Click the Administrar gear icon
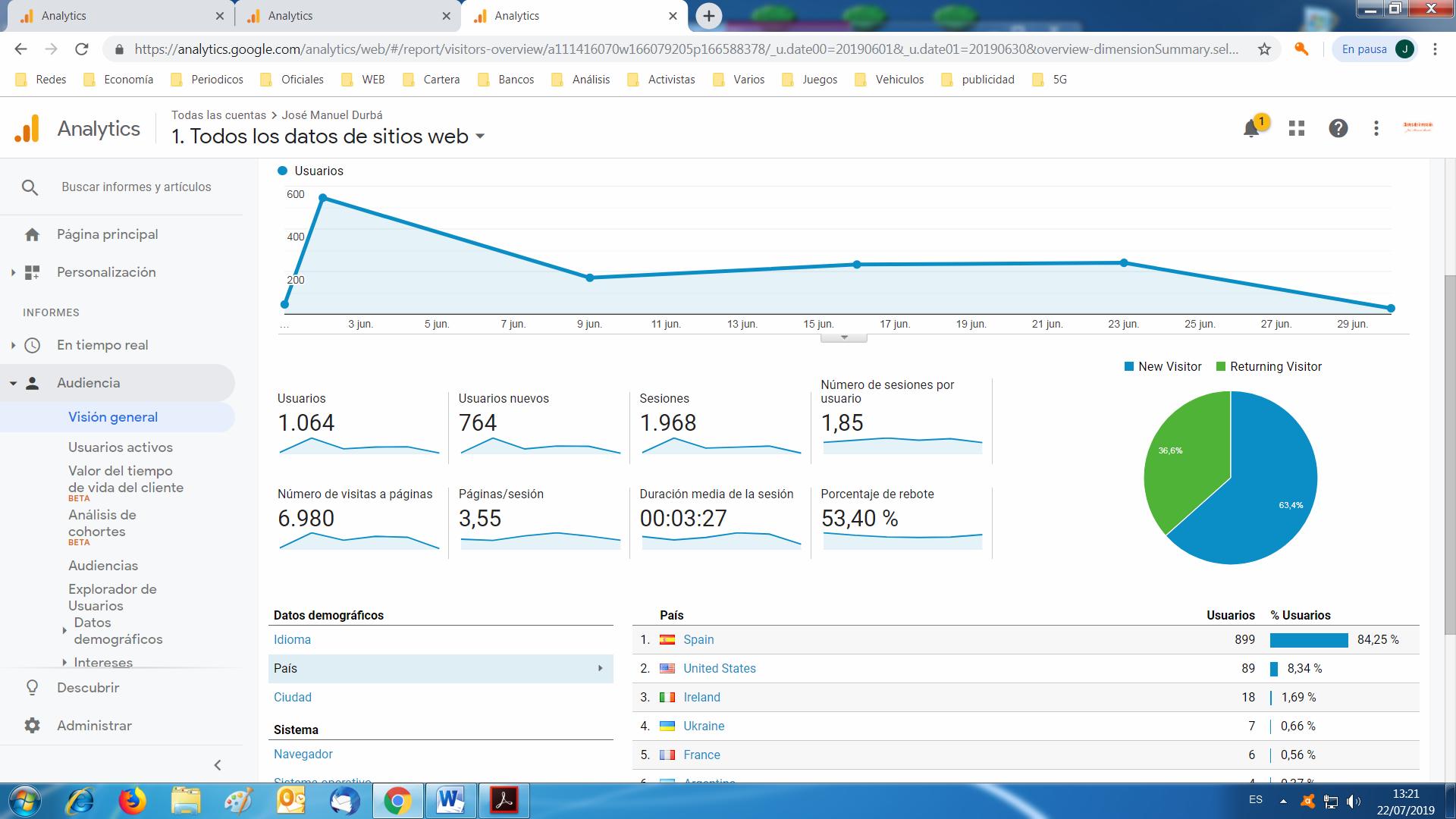1456x819 pixels. coord(32,726)
